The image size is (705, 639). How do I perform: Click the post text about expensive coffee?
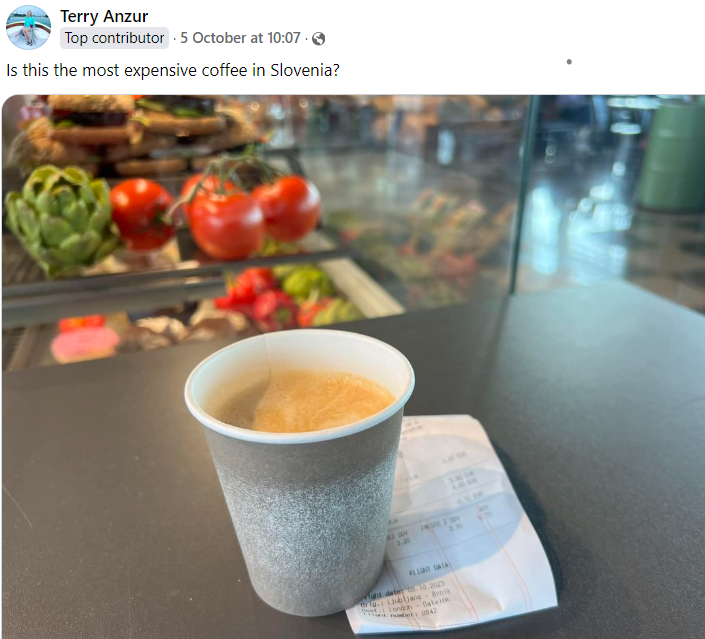173,71
